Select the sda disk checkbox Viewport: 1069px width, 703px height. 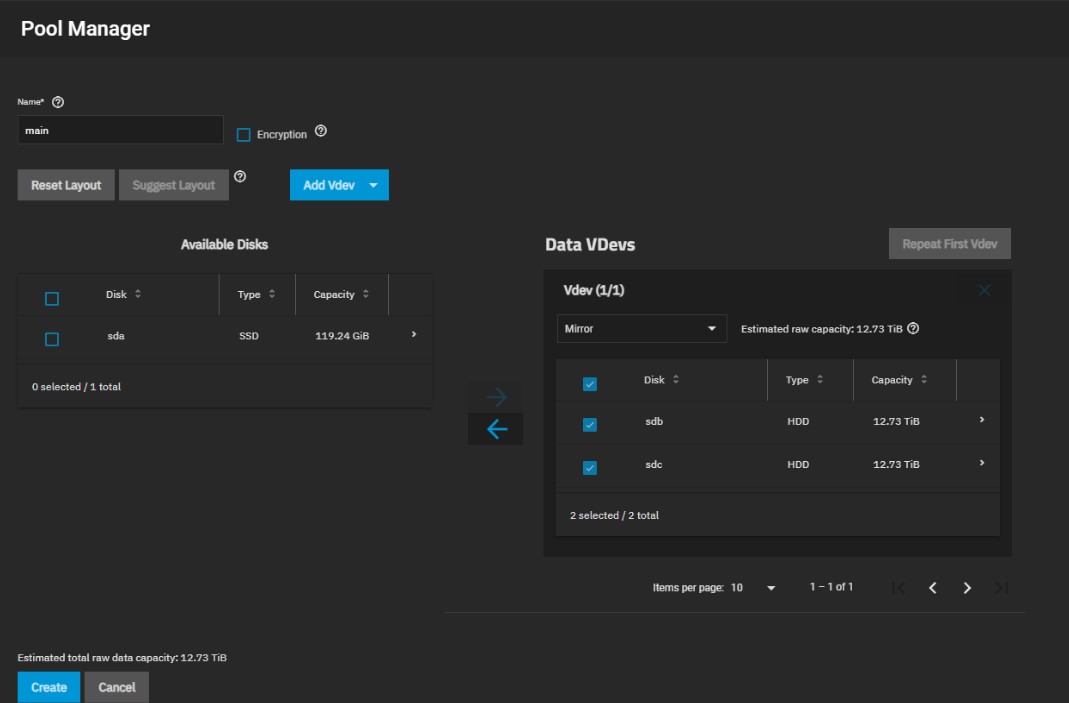click(53, 336)
